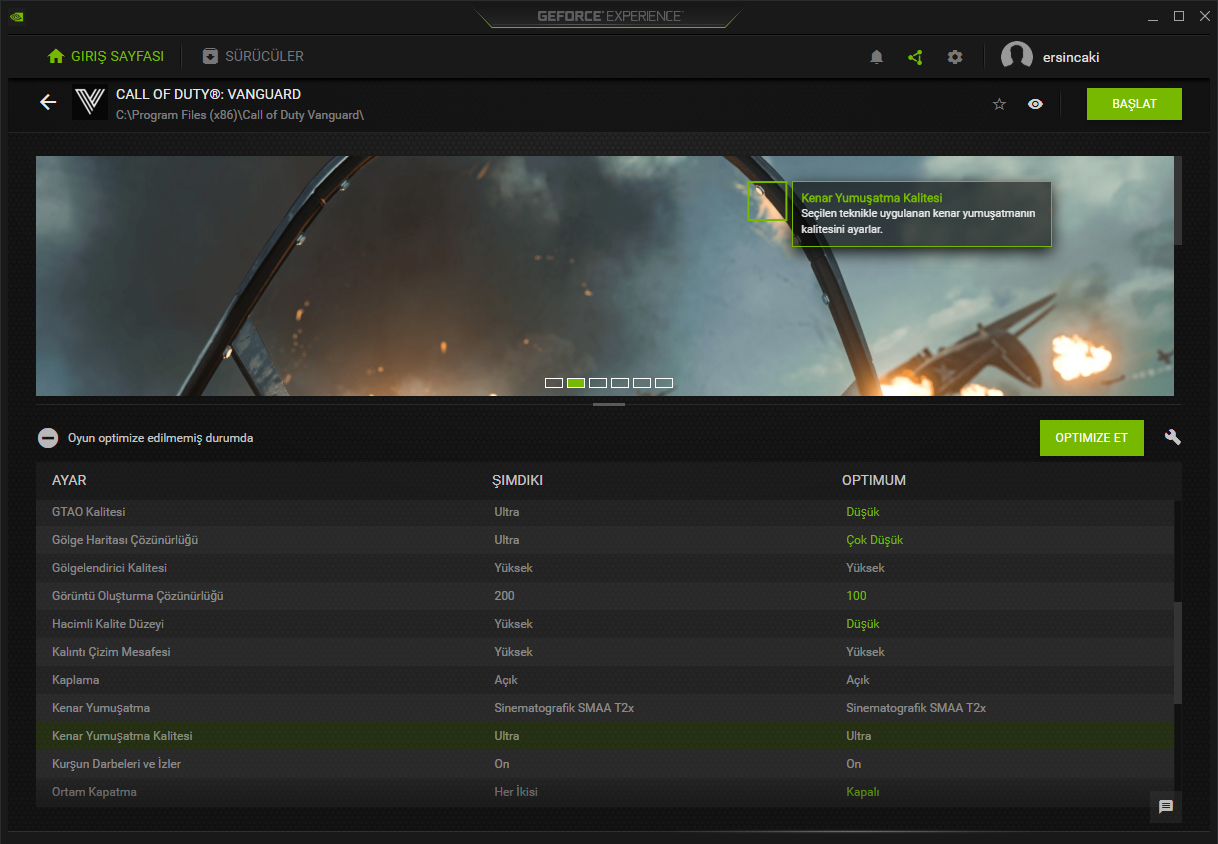Image resolution: width=1218 pixels, height=844 pixels.
Task: Mark game as favorite with star
Action: pyautogui.click(x=999, y=104)
